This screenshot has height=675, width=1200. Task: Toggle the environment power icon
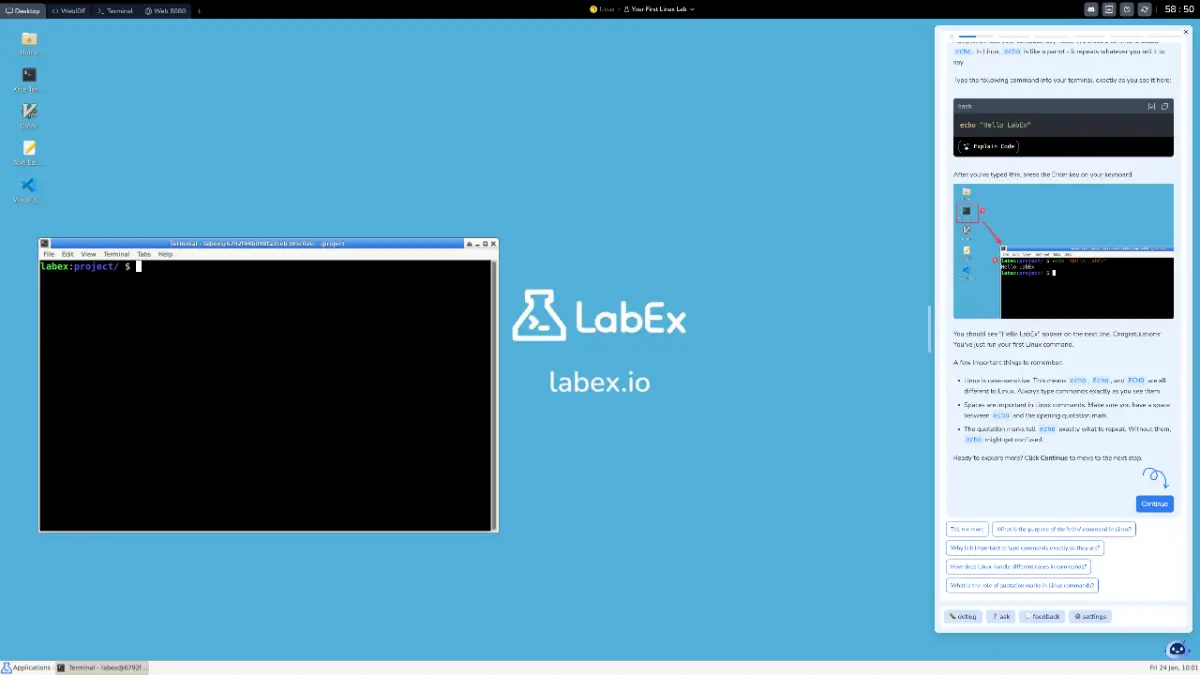(x=1125, y=9)
